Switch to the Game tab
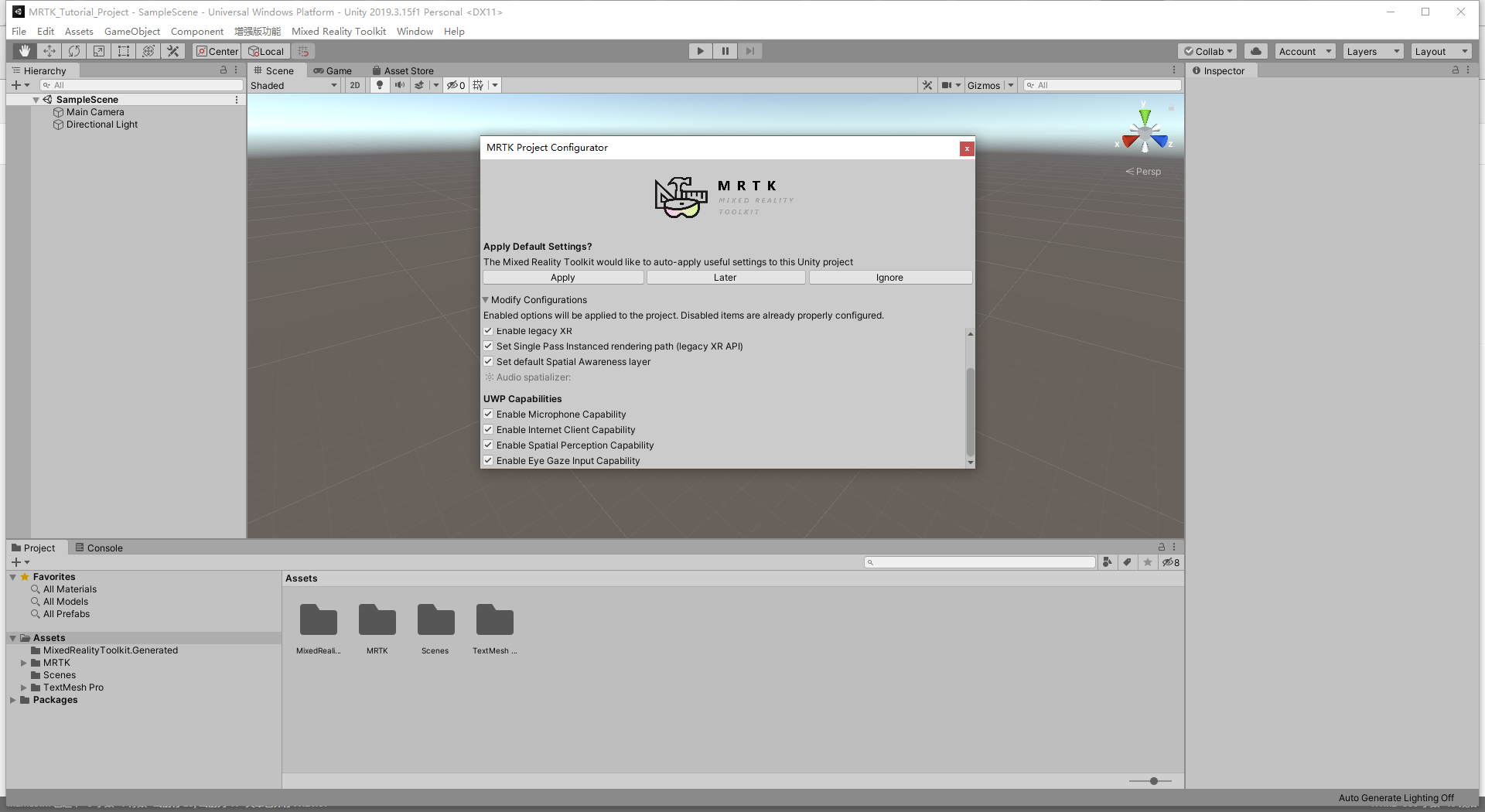1485x812 pixels. [333, 70]
